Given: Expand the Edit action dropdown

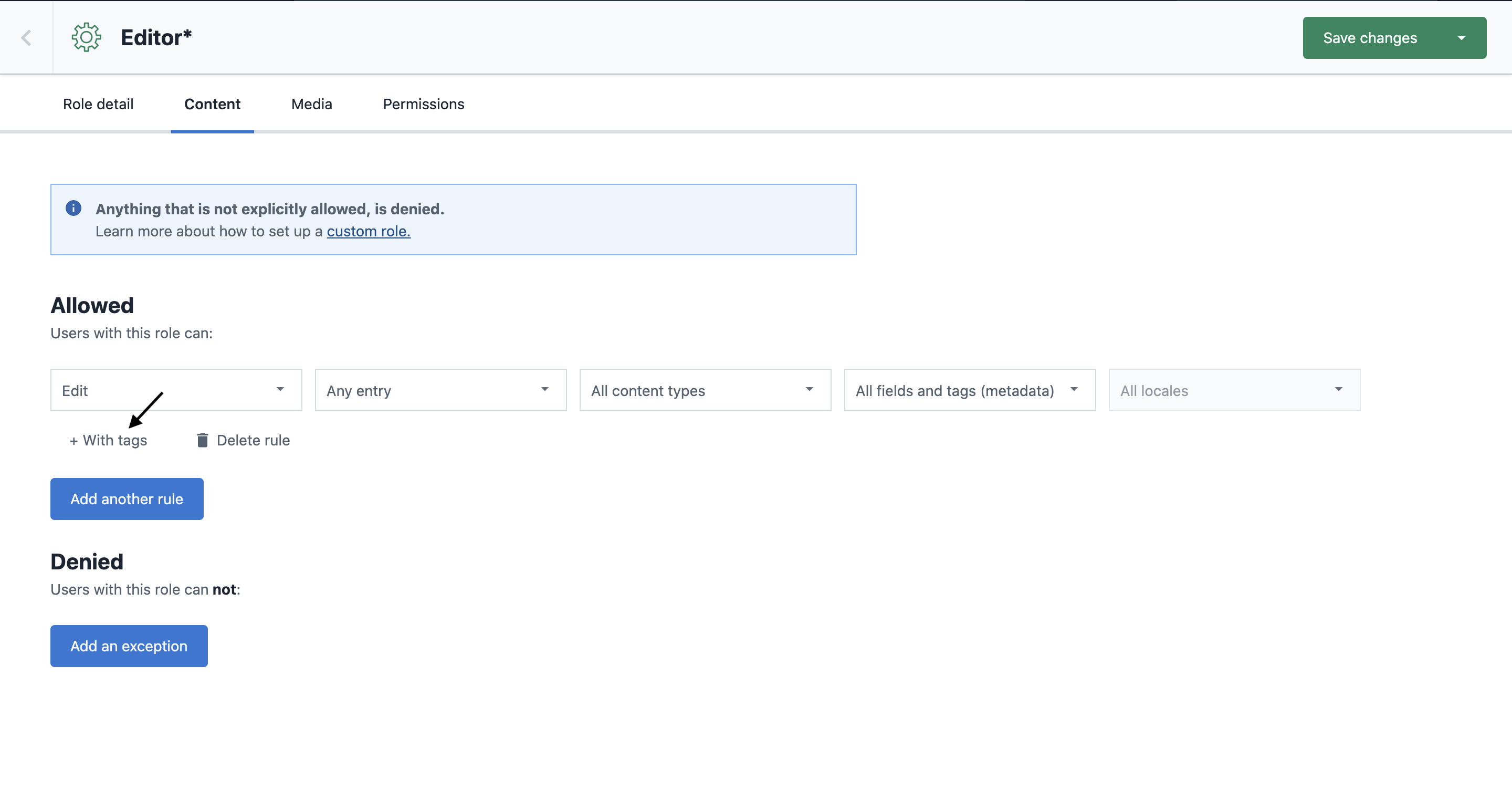Looking at the screenshot, I should click(176, 390).
